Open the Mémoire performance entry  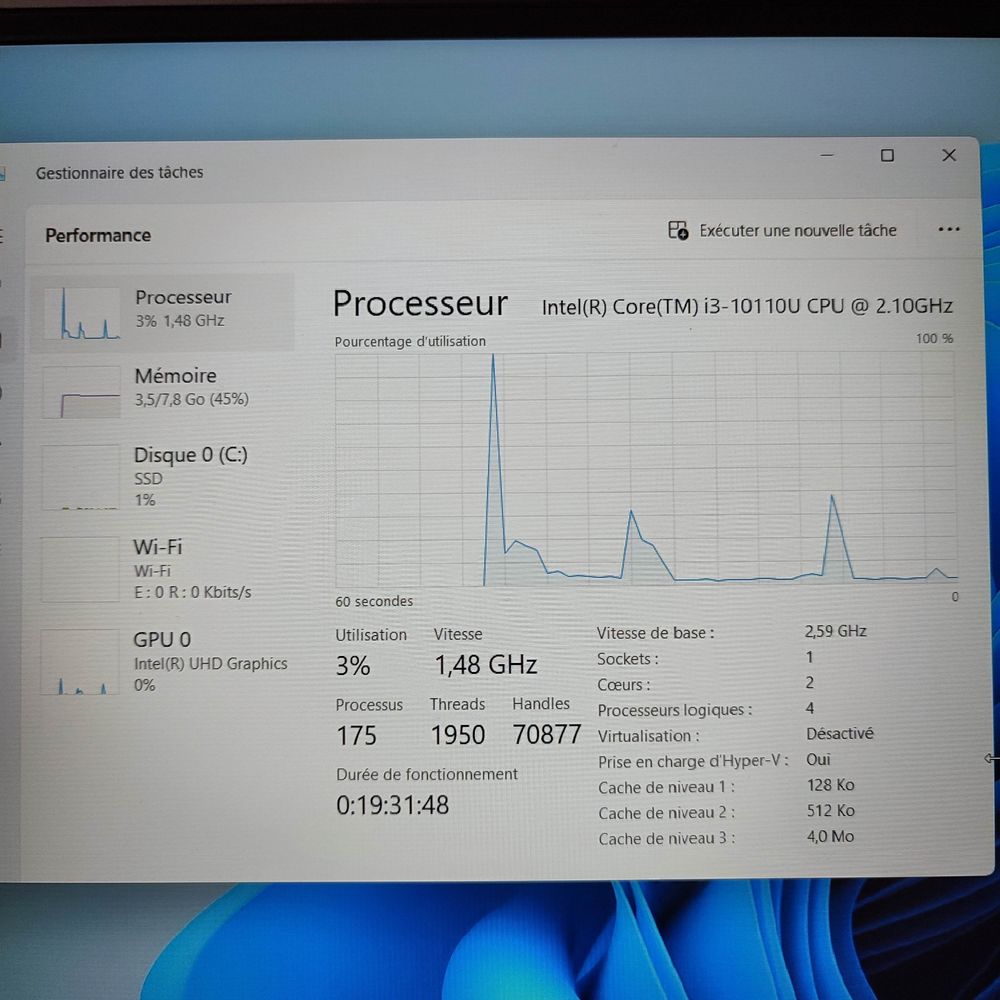pyautogui.click(x=163, y=391)
